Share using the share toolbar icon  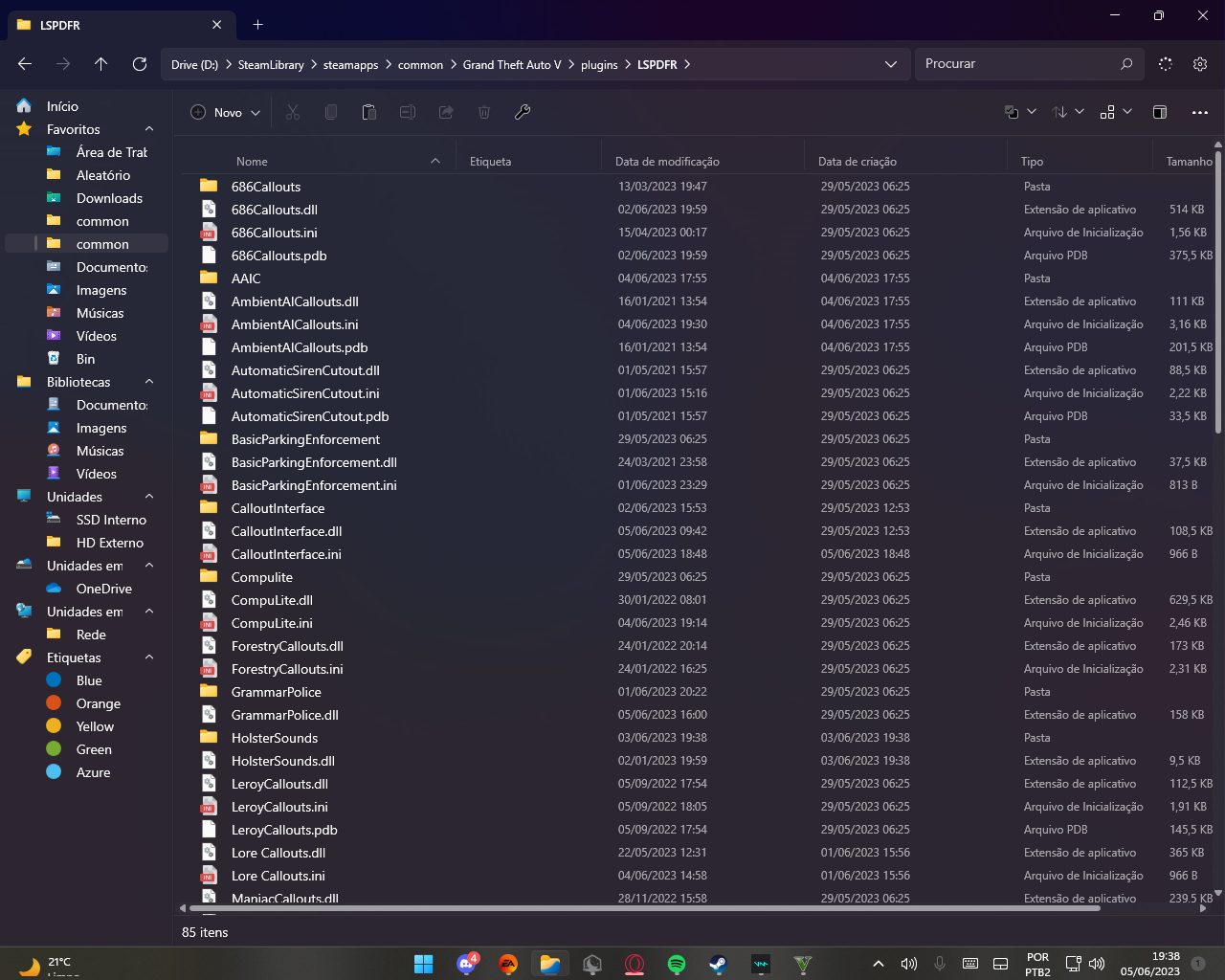pyautogui.click(x=446, y=112)
